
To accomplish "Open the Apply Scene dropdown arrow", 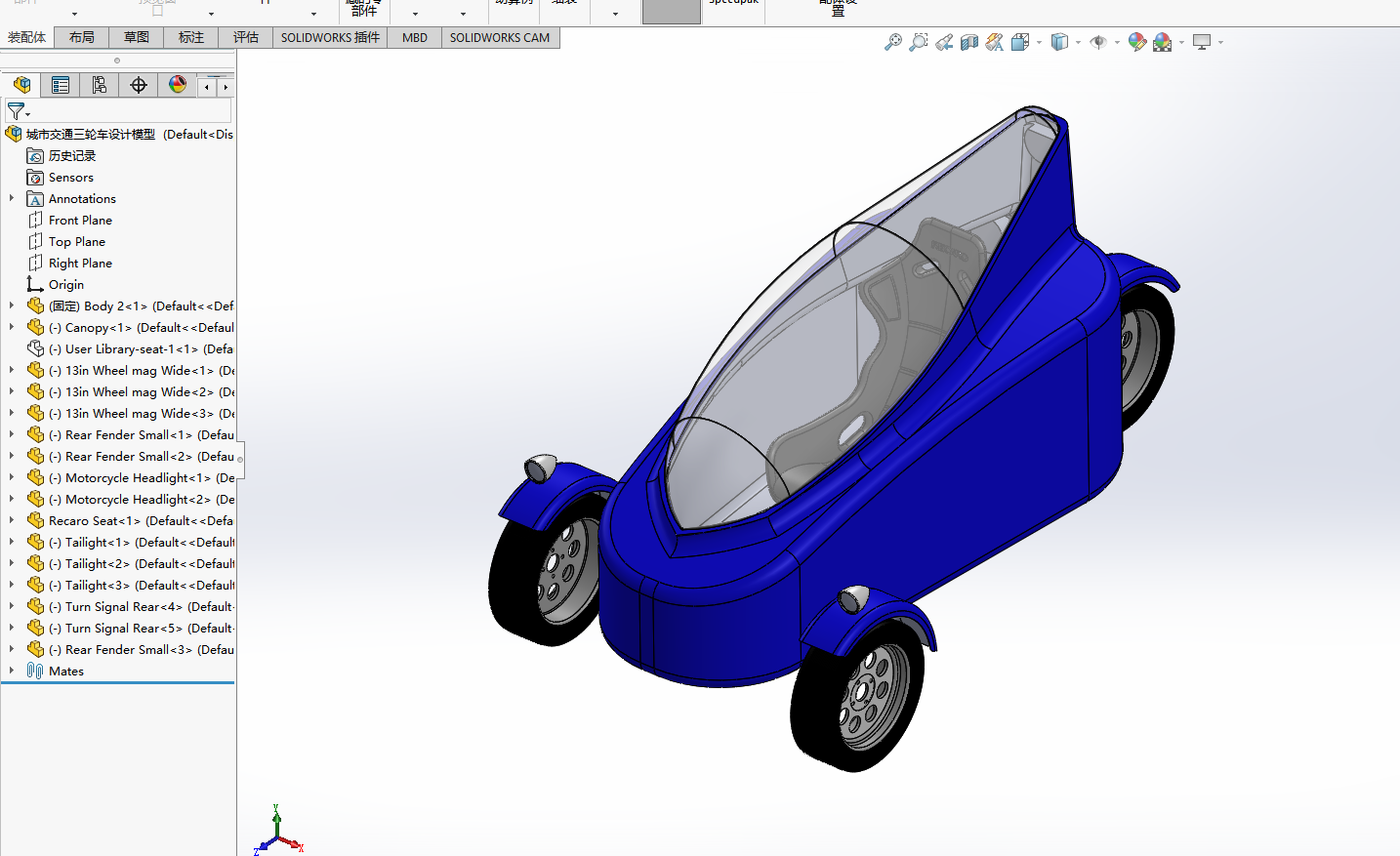I will pos(1181,42).
